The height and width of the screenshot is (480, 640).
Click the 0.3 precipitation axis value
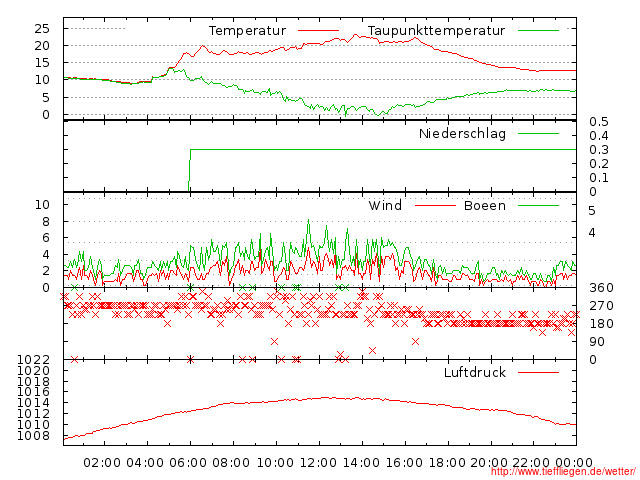(x=599, y=150)
